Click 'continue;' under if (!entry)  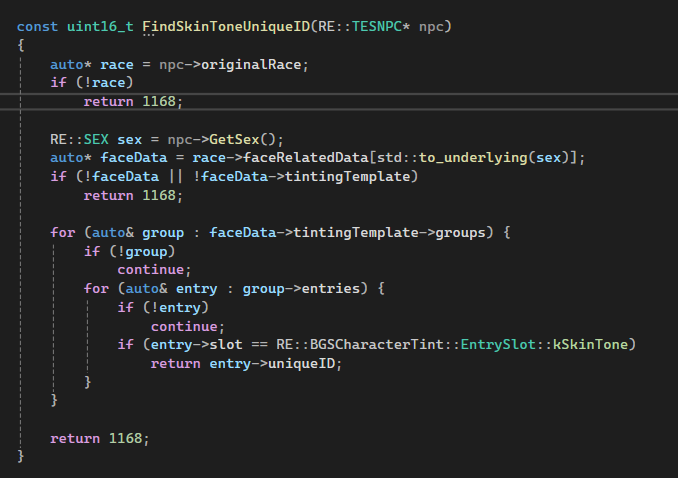(x=188, y=327)
